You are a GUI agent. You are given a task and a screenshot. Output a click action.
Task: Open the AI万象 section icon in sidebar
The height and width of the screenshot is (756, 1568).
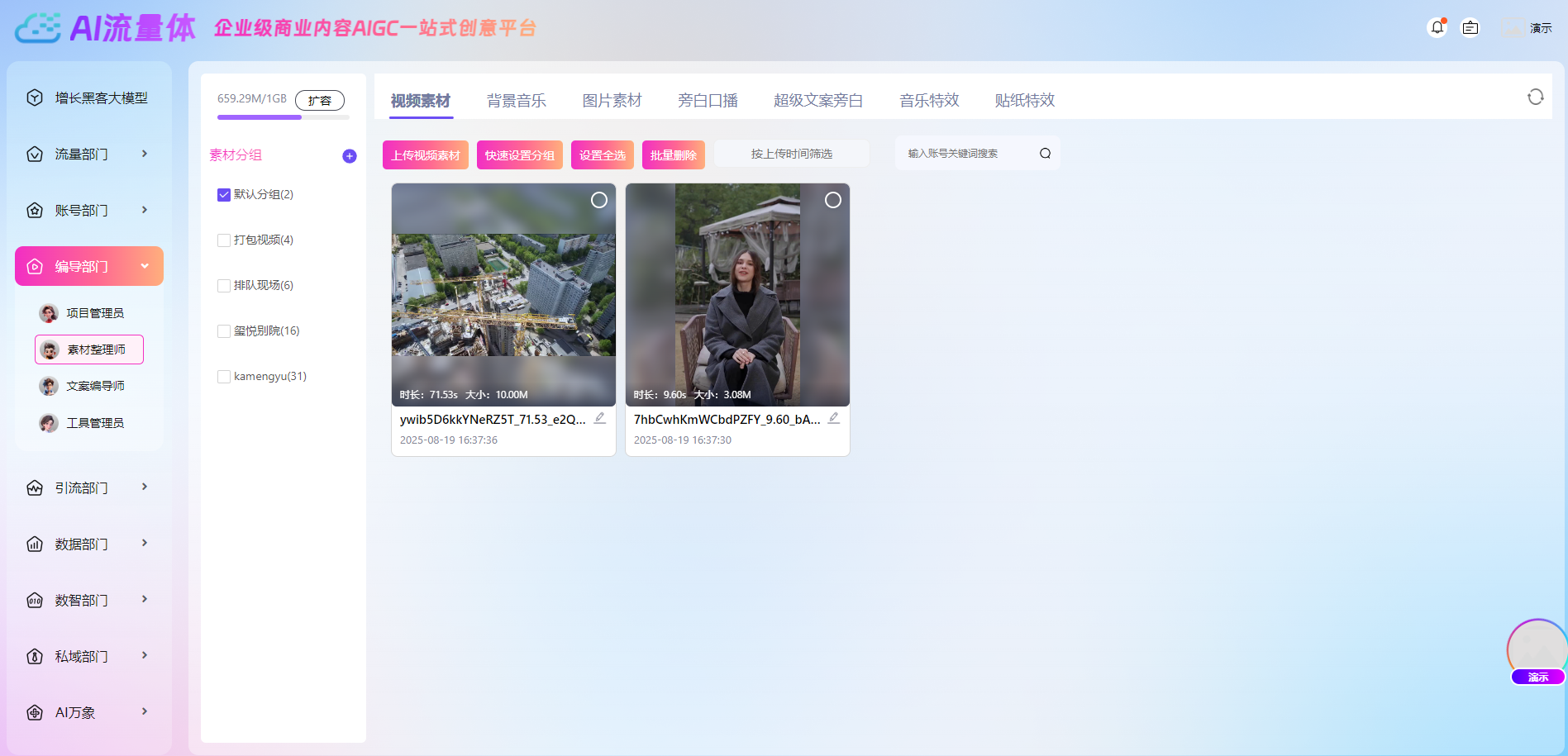click(34, 711)
